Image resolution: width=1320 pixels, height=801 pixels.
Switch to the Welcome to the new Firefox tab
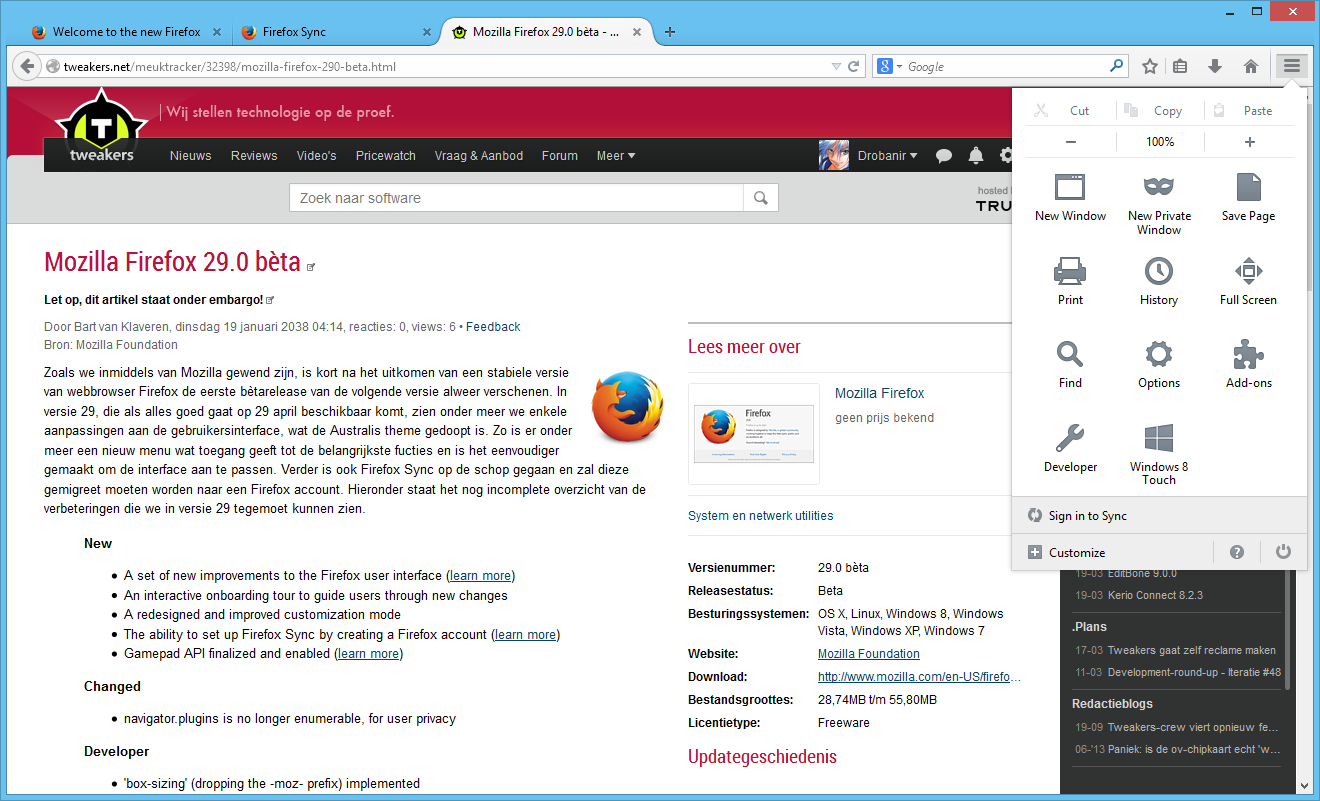(127, 32)
